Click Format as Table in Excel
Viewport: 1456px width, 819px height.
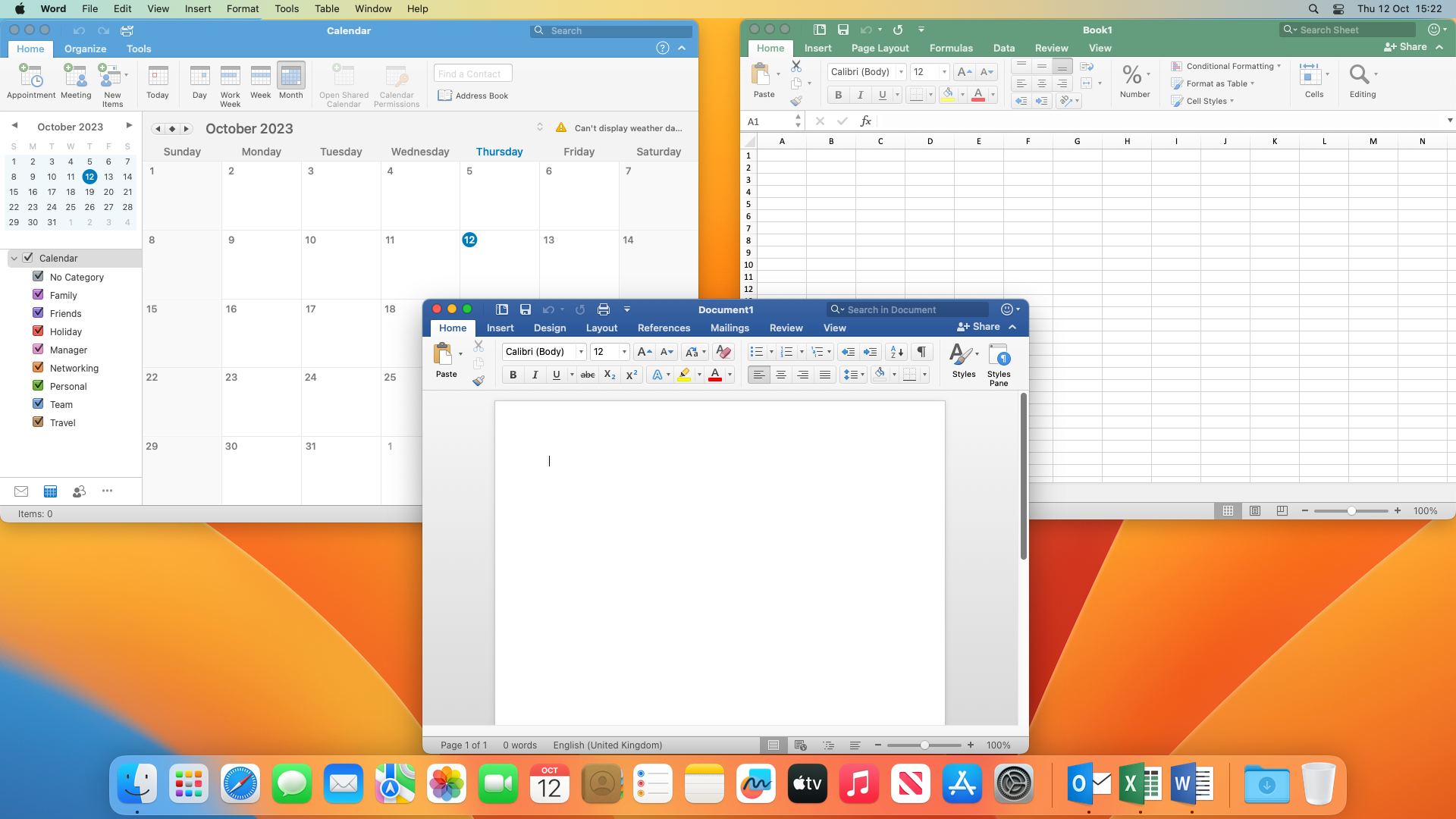point(1213,83)
